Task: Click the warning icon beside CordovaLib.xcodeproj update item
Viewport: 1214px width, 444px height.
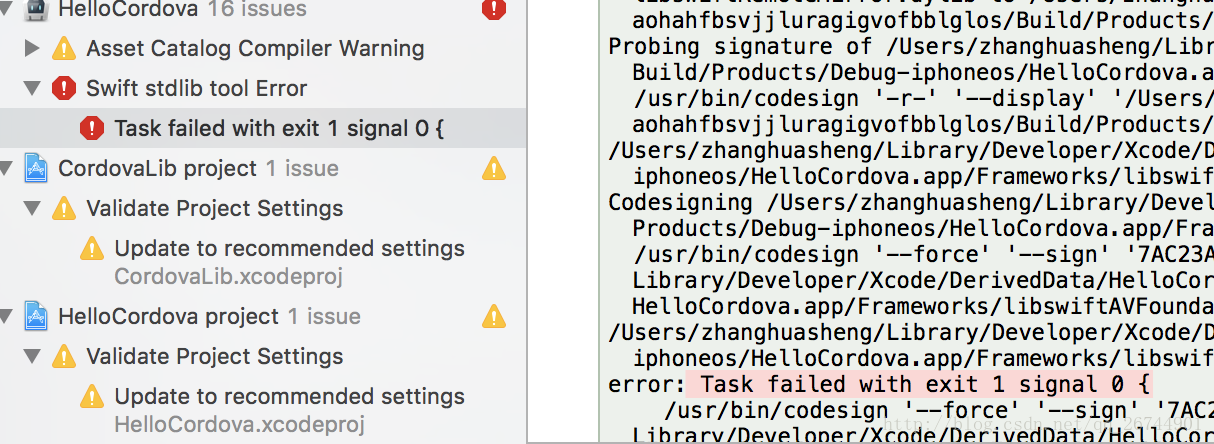Action: pos(92,248)
